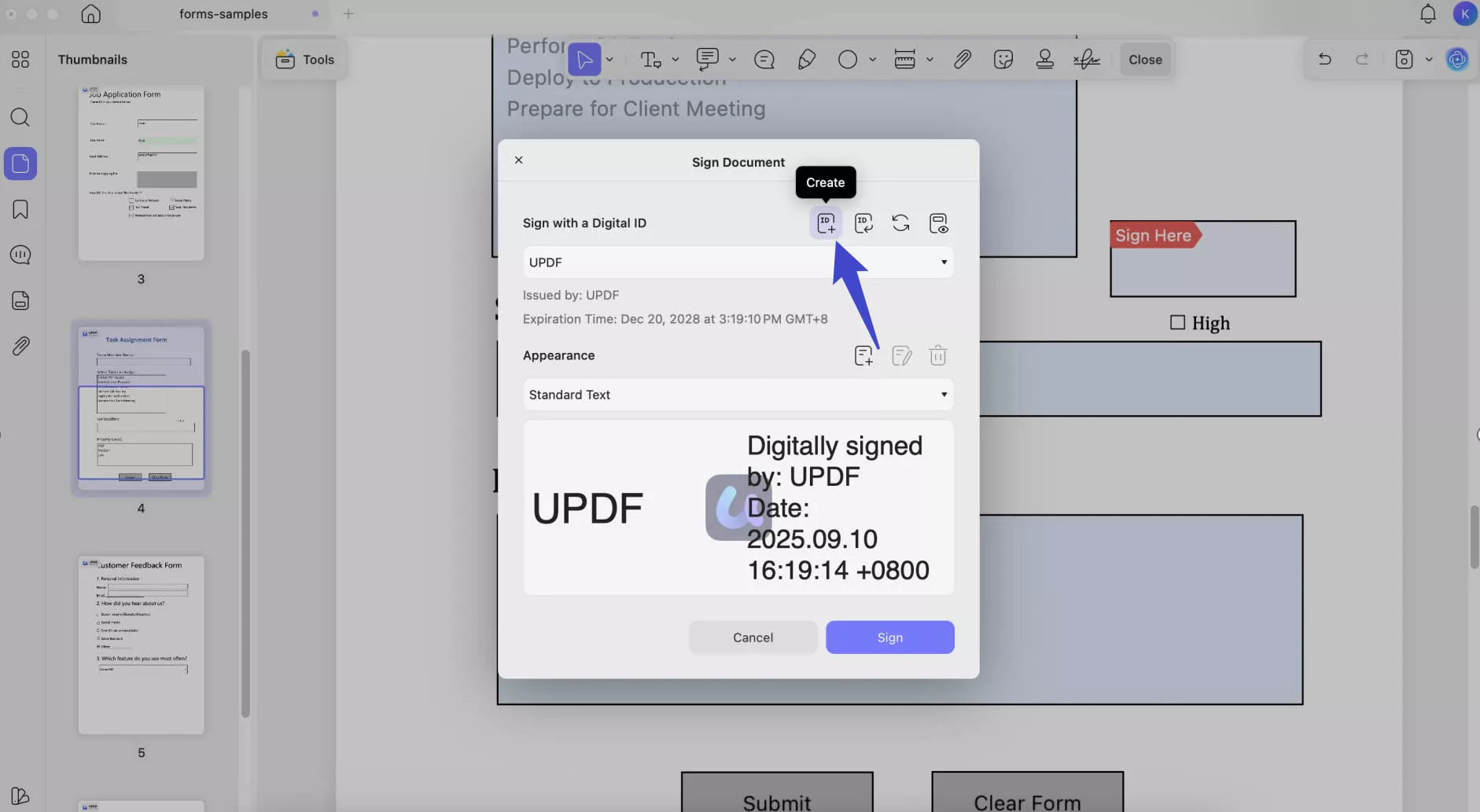Screen dimensions: 1480x812
Task: Import a digital ID file
Action: pos(863,223)
